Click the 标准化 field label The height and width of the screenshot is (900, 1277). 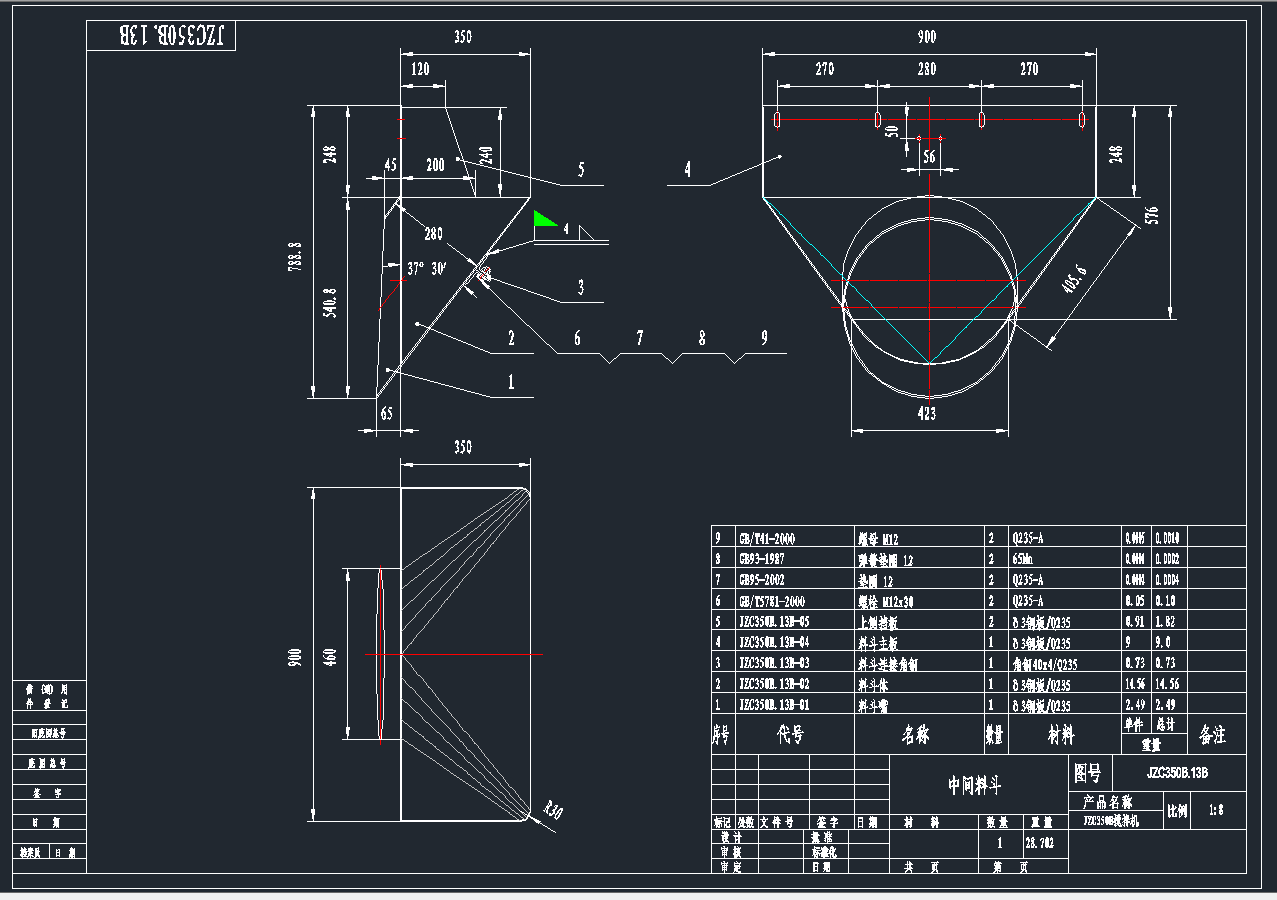[824, 853]
